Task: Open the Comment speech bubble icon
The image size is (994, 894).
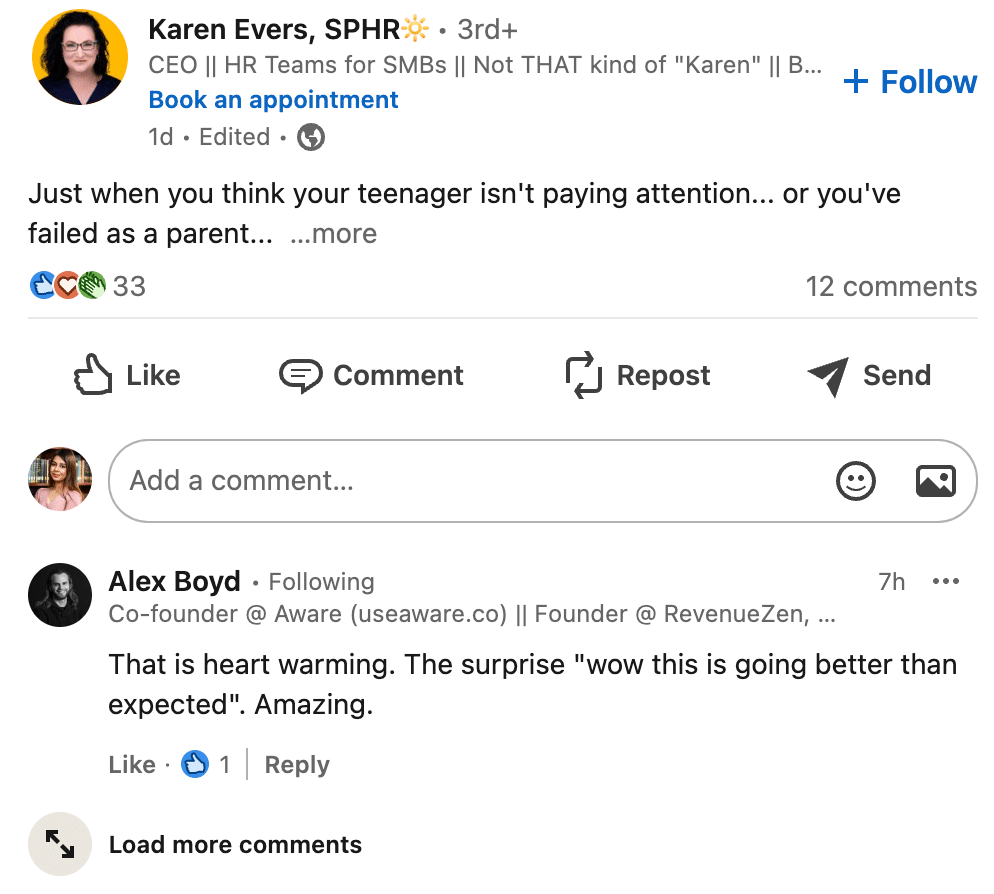Action: 300,374
